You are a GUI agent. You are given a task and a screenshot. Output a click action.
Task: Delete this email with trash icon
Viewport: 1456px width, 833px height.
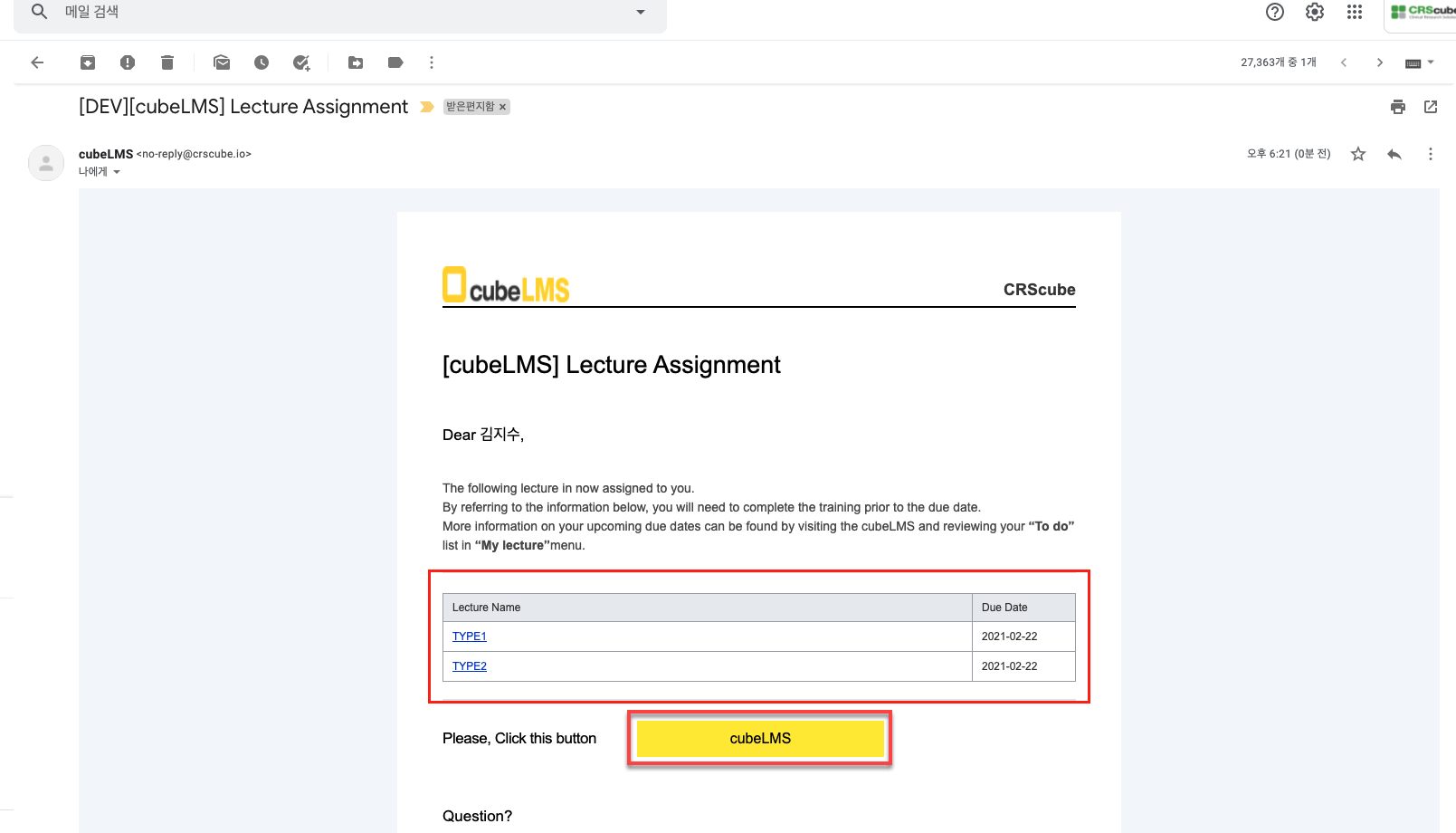point(167,62)
